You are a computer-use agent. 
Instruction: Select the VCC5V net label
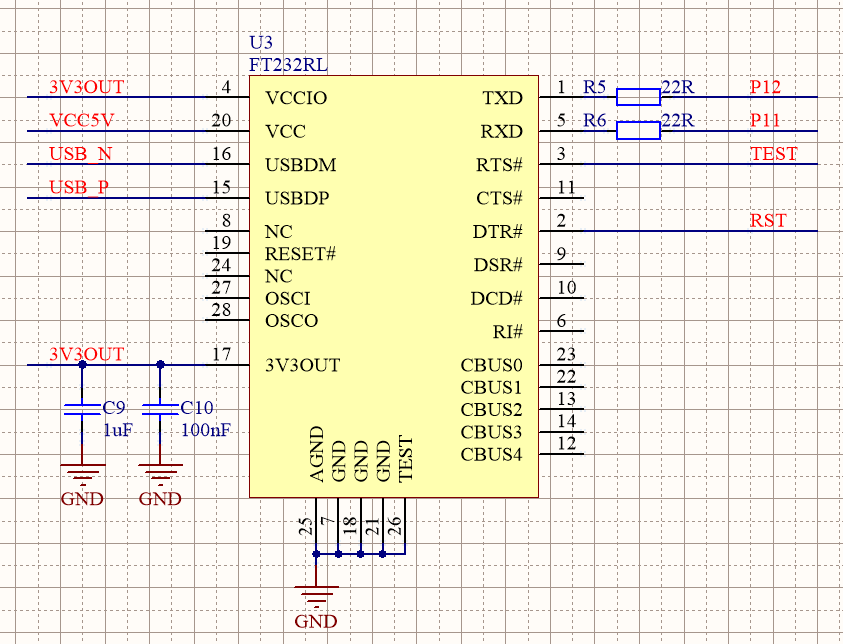(82, 120)
